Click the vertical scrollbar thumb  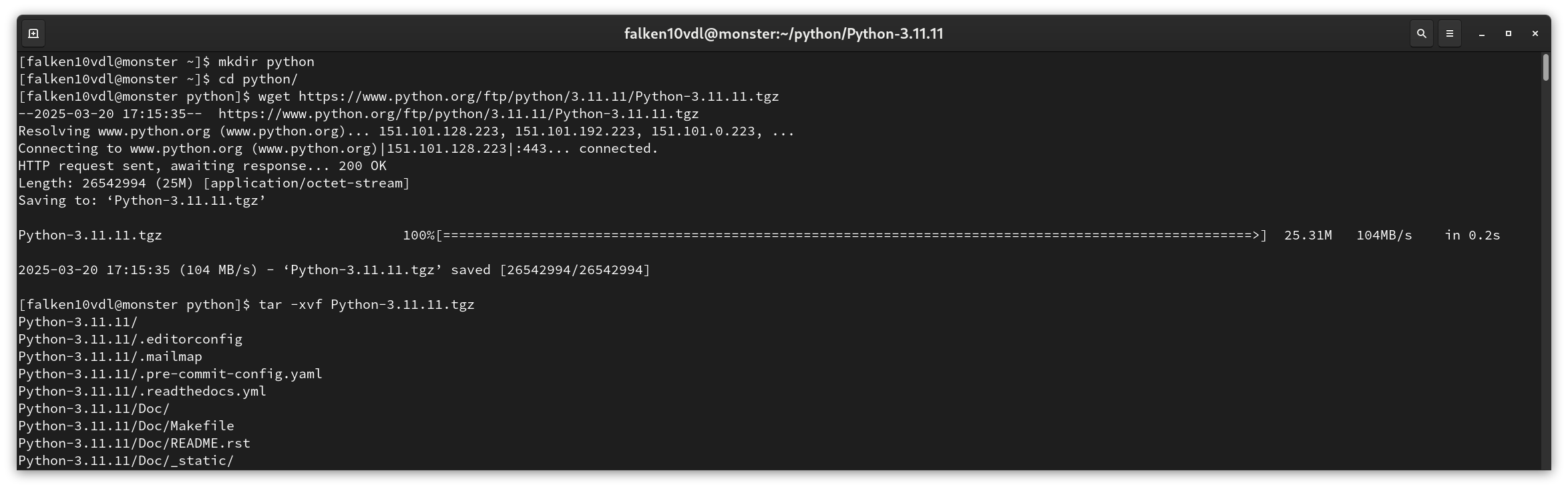click(1545, 68)
